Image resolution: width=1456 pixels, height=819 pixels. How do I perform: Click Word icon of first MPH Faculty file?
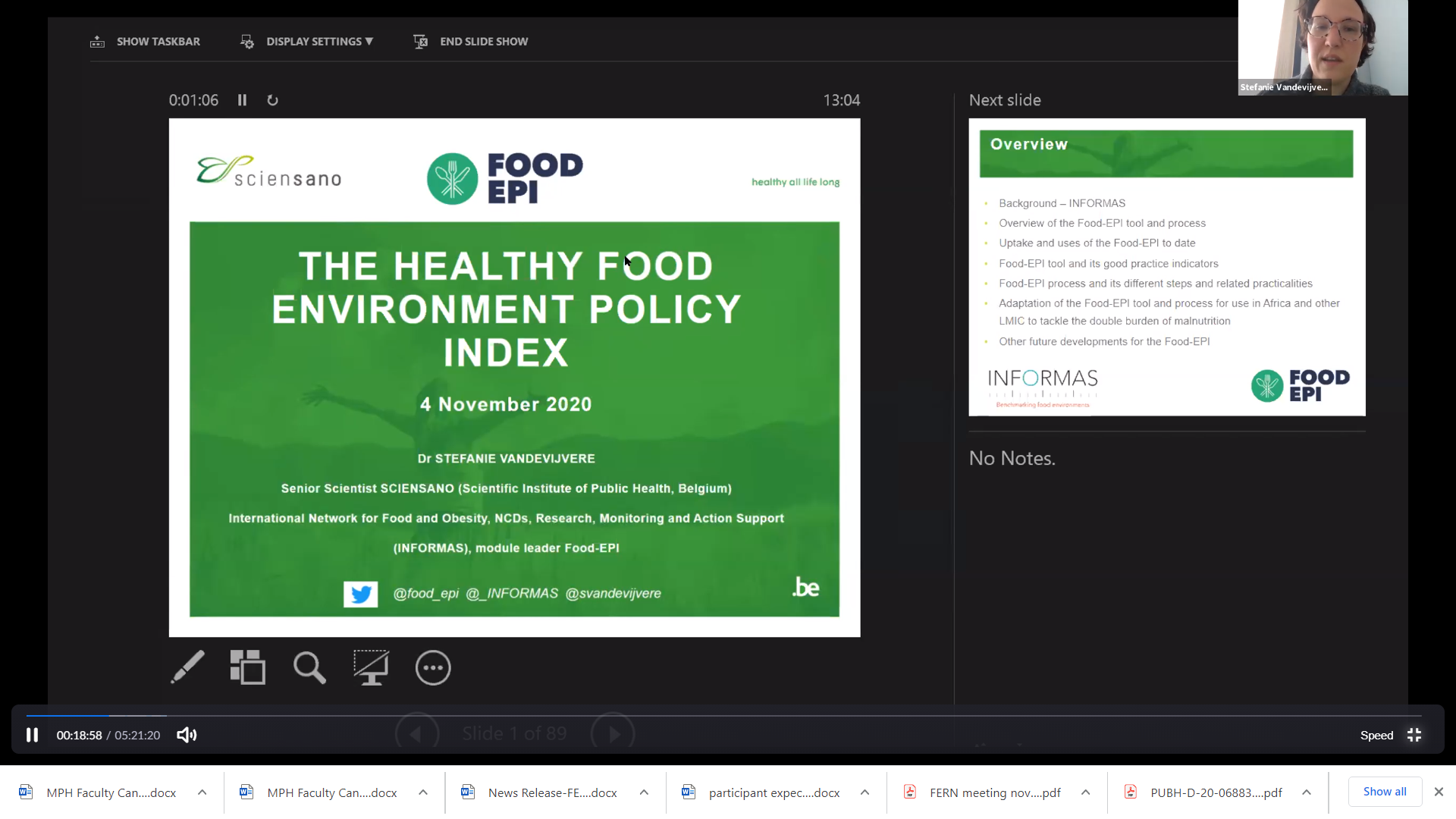(x=26, y=792)
